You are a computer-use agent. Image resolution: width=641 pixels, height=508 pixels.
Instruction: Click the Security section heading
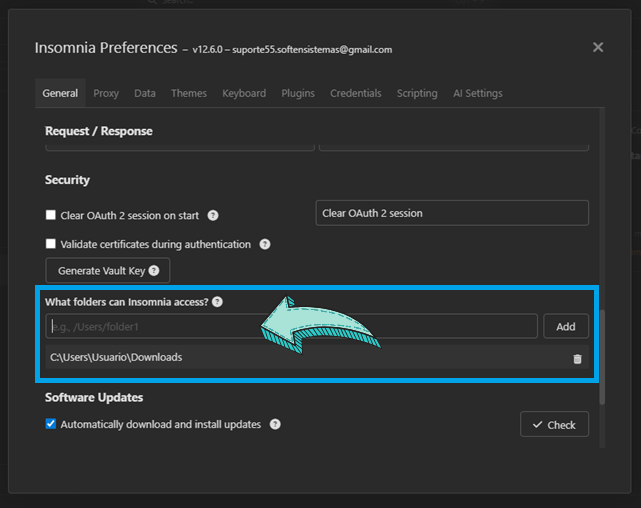pos(67,180)
